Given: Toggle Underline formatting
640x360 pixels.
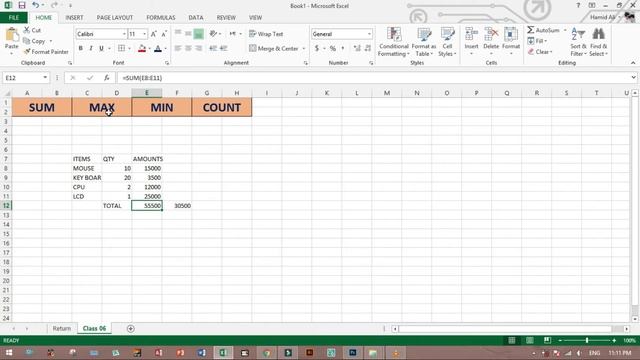Looking at the screenshot, I should pyautogui.click(x=101, y=48).
